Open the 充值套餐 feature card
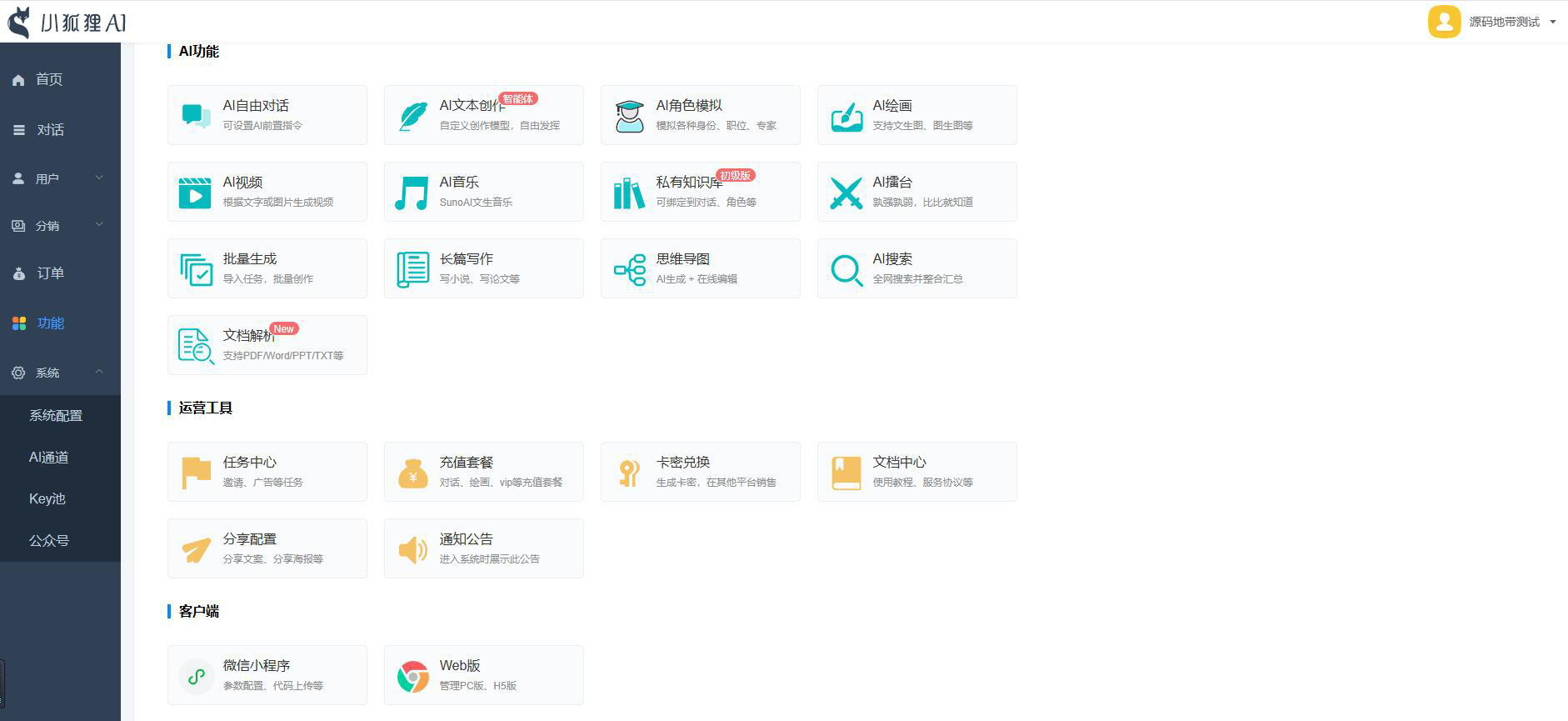 483,472
